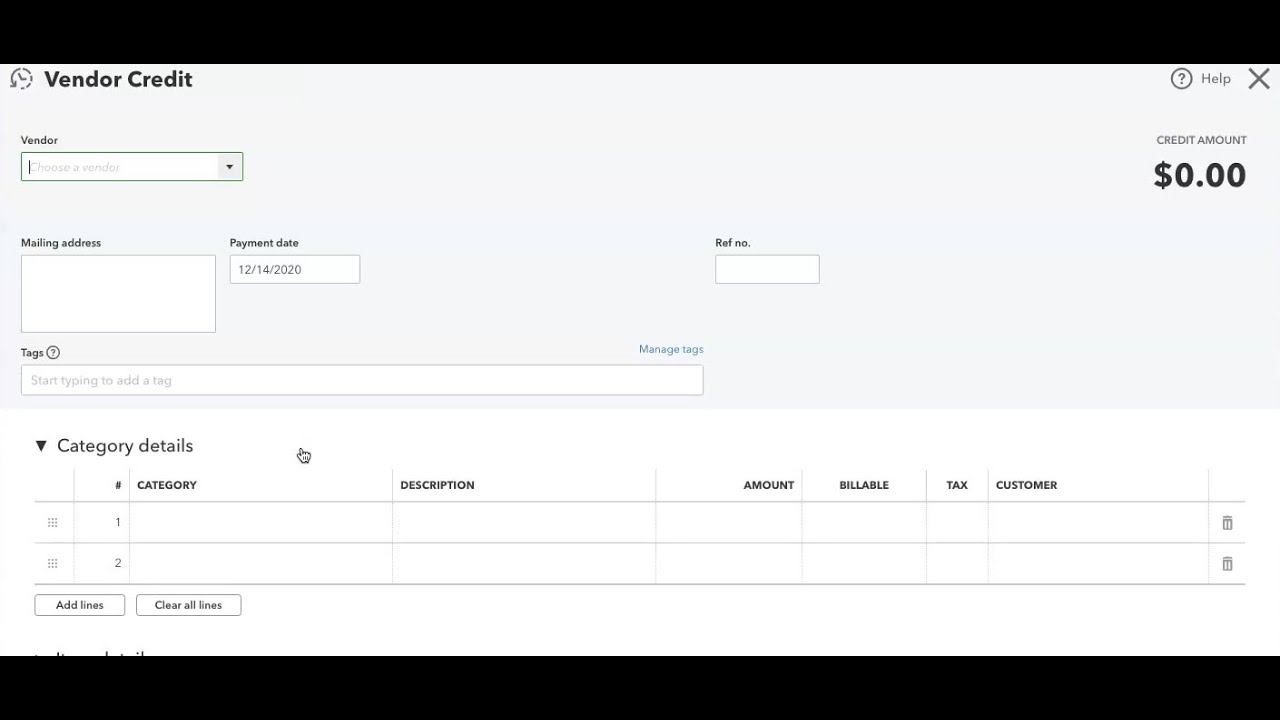This screenshot has height=720, width=1280.
Task: Grab the drag handle of row 1
Action: tap(53, 523)
